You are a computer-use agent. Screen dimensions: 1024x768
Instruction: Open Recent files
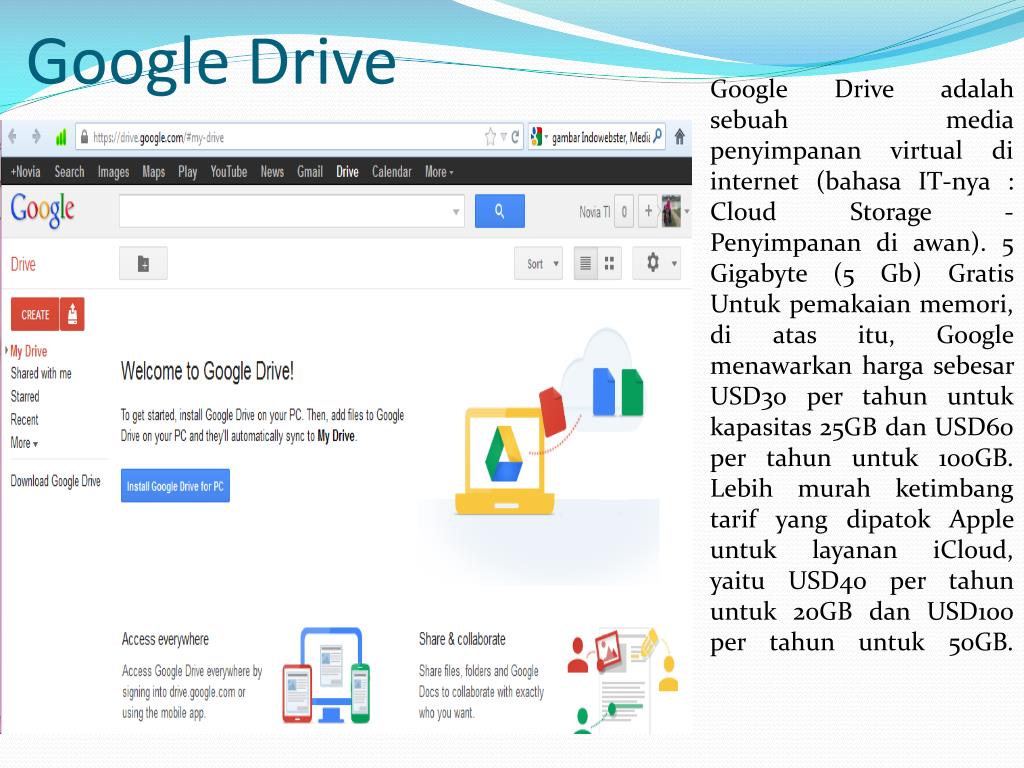pos(24,419)
